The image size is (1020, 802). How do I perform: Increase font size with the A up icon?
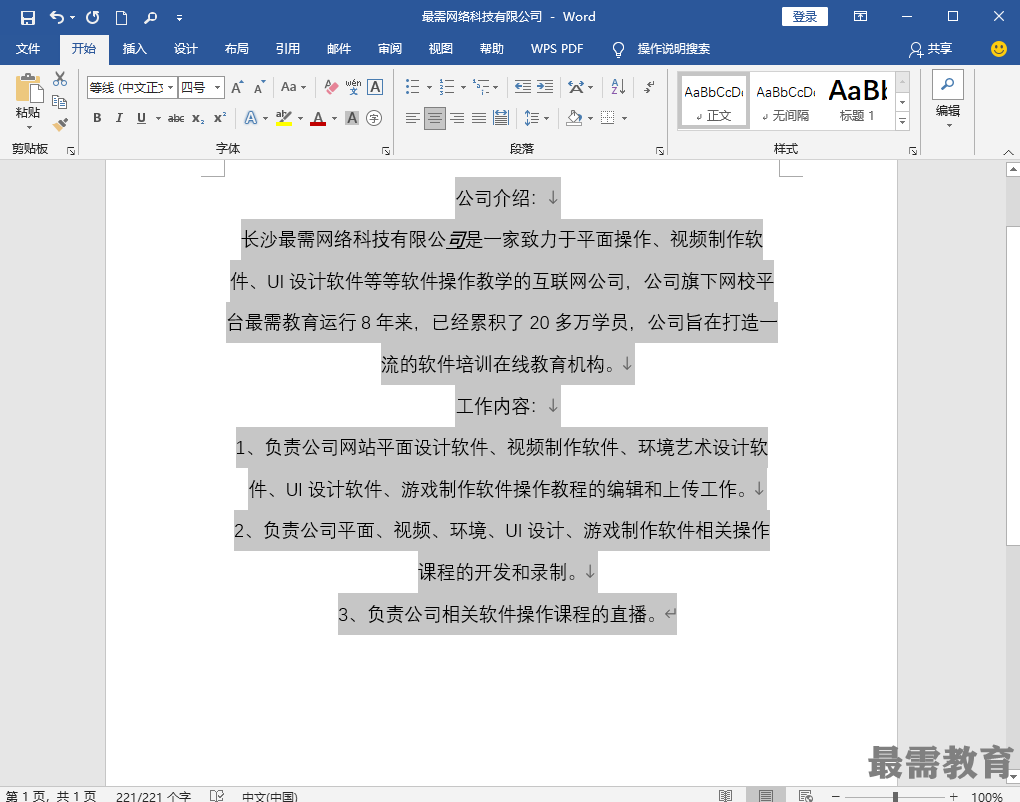tap(237, 87)
